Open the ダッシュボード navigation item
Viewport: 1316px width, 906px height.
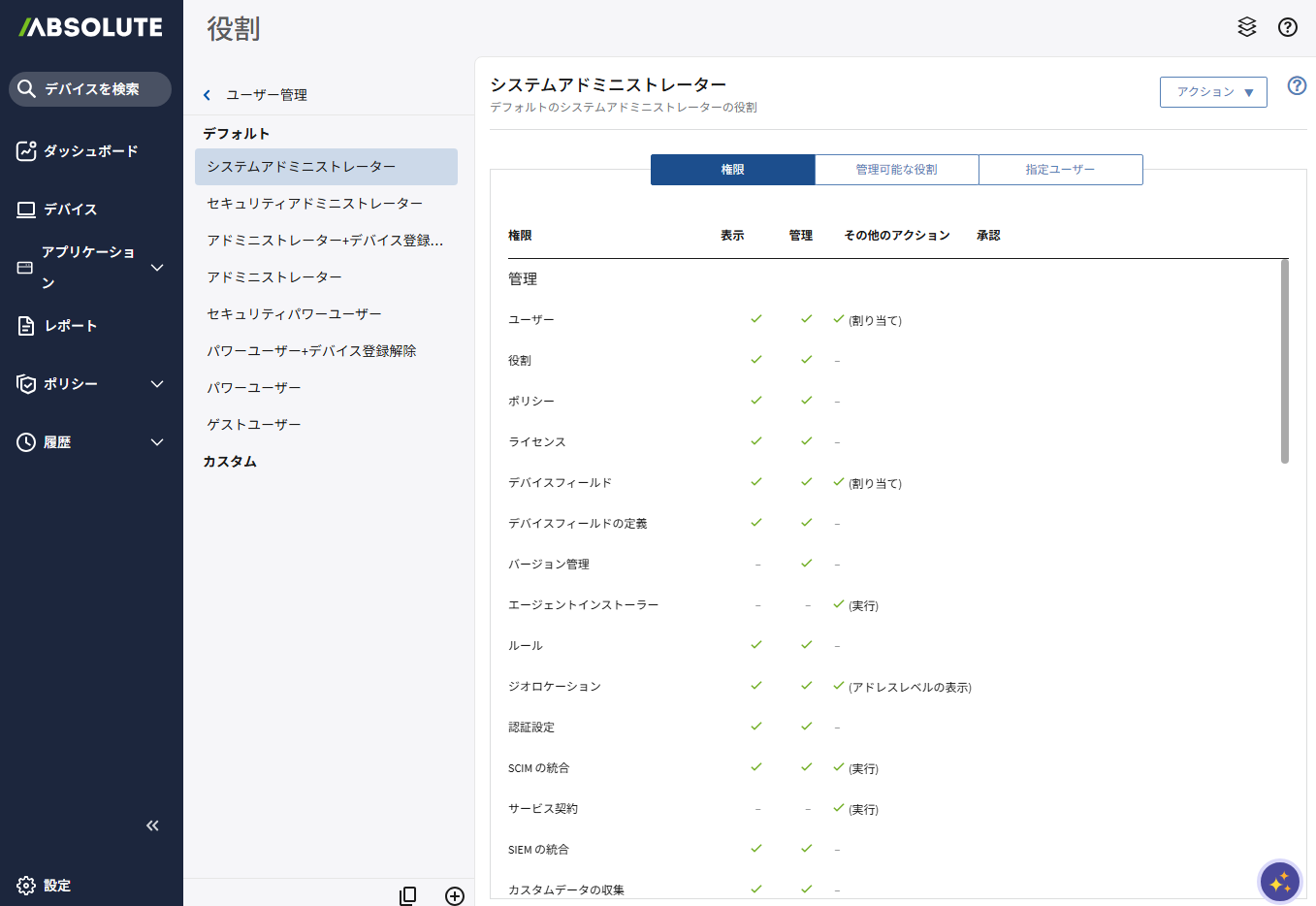(x=90, y=151)
